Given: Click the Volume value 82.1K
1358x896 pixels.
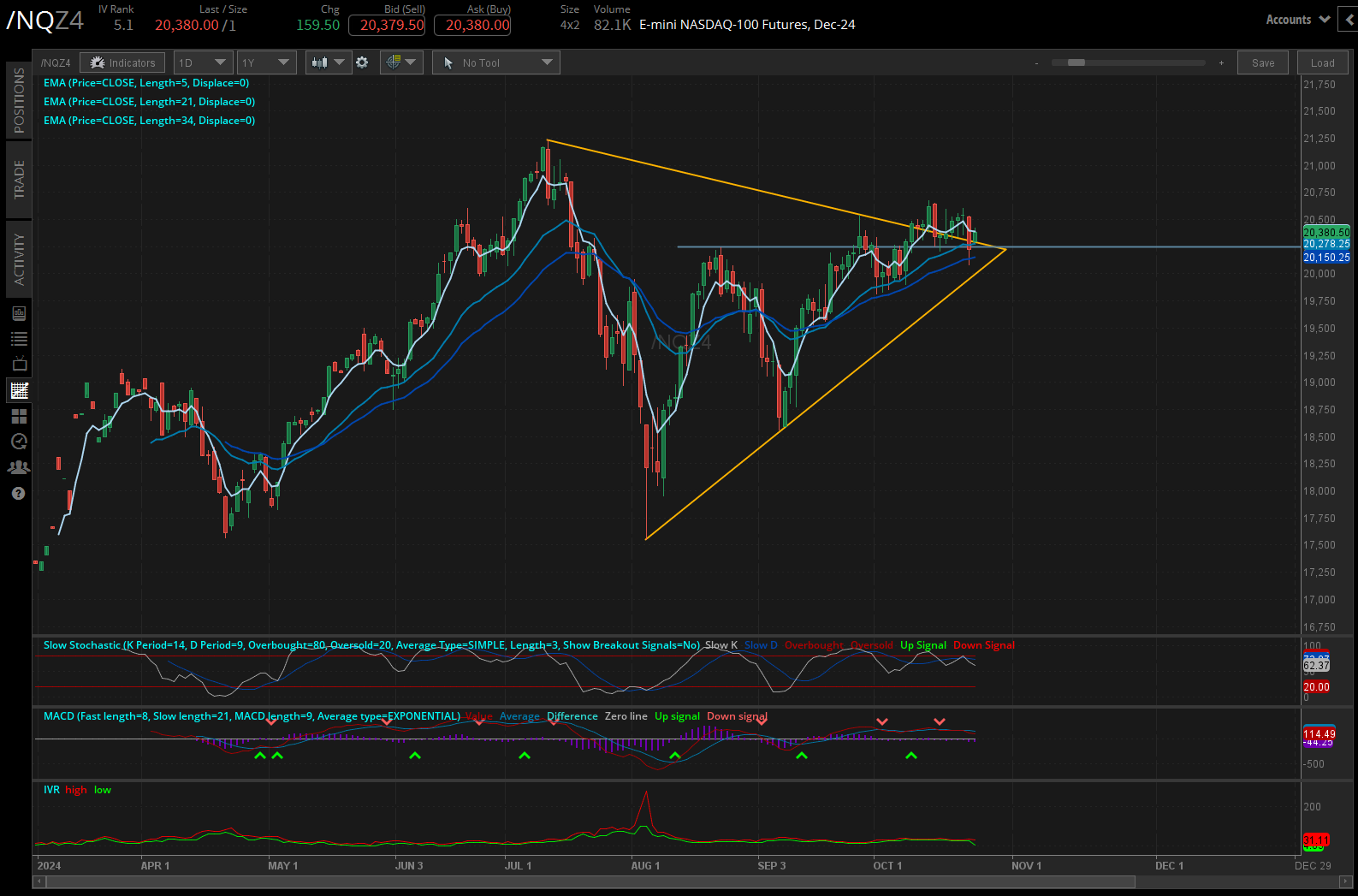Looking at the screenshot, I should pos(613,25).
